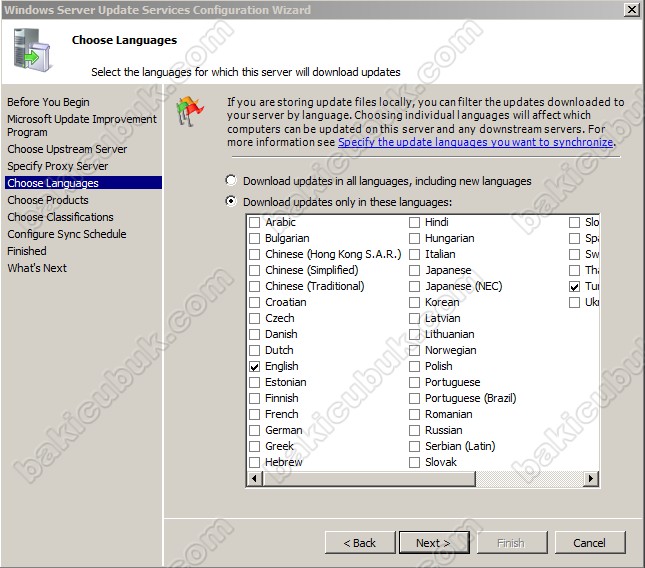Viewport: 645px width, 568px height.
Task: Enable the Serbian (Latin) checkbox
Action: coord(414,446)
